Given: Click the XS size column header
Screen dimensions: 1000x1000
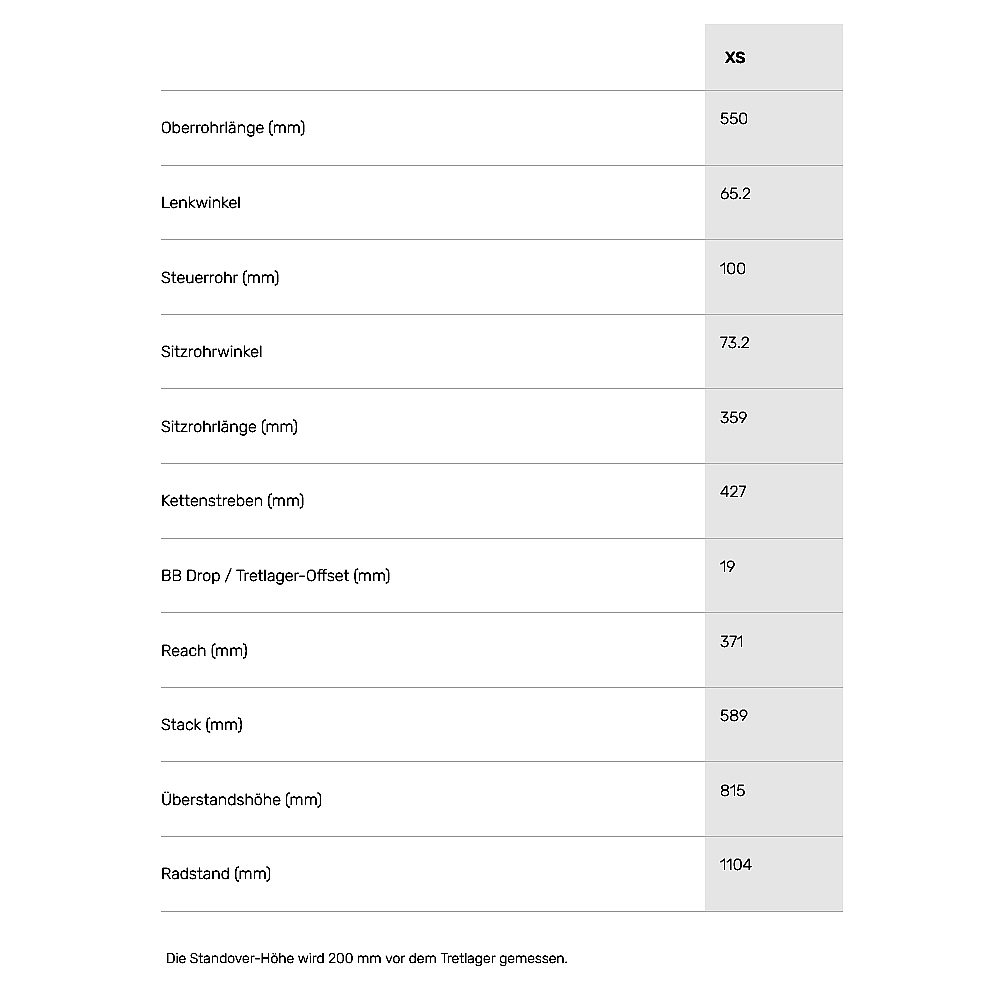Looking at the screenshot, I should [x=735, y=58].
